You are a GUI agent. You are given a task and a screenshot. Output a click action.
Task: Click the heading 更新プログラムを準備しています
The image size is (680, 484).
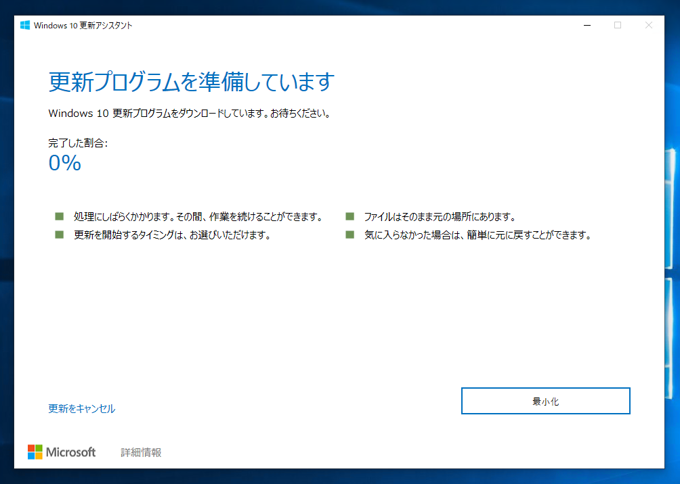pyautogui.click(x=191, y=82)
